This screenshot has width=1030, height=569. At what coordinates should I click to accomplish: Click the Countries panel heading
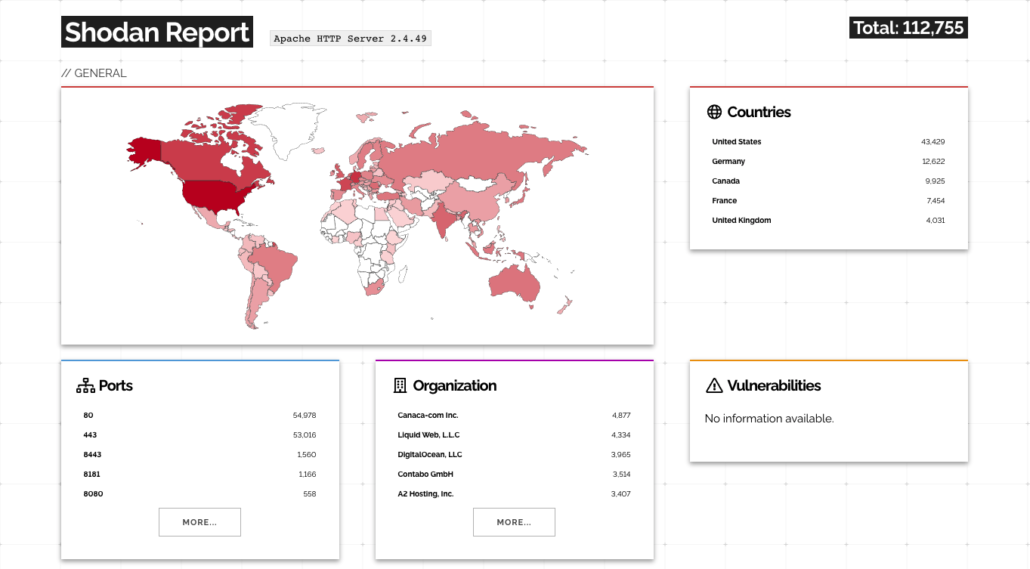pos(759,112)
